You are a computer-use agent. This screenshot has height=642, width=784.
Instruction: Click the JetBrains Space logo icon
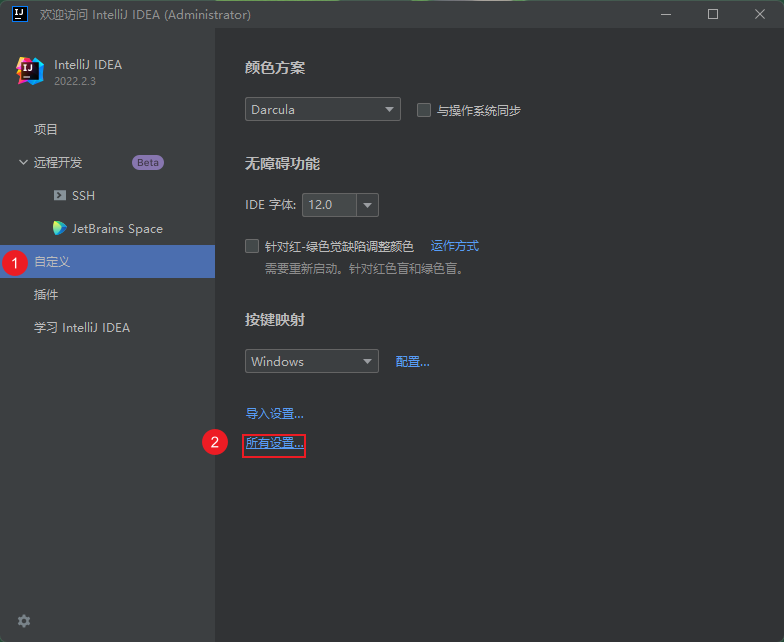pyautogui.click(x=60, y=228)
